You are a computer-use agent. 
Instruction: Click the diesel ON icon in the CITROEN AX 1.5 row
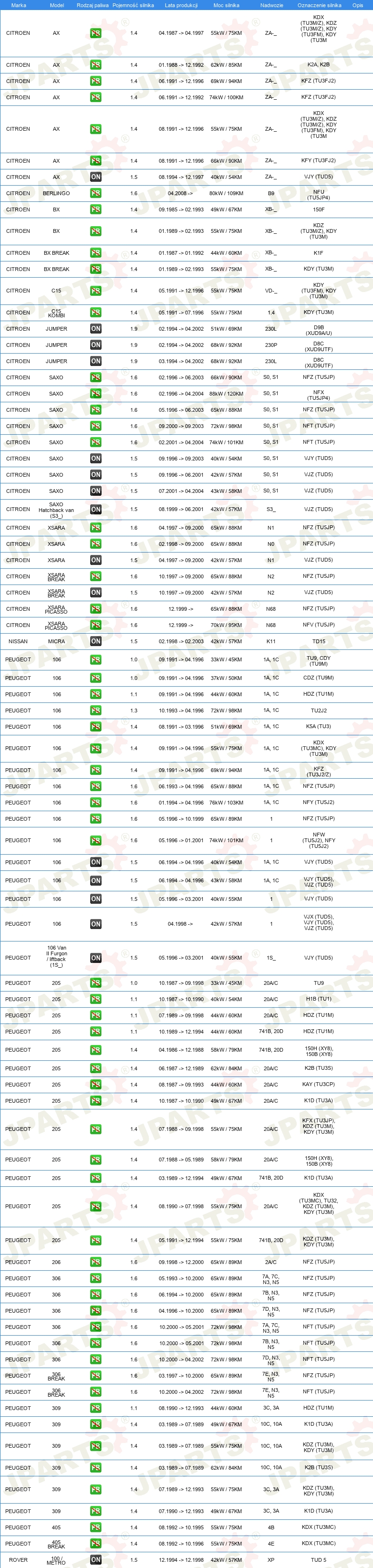coord(95,177)
